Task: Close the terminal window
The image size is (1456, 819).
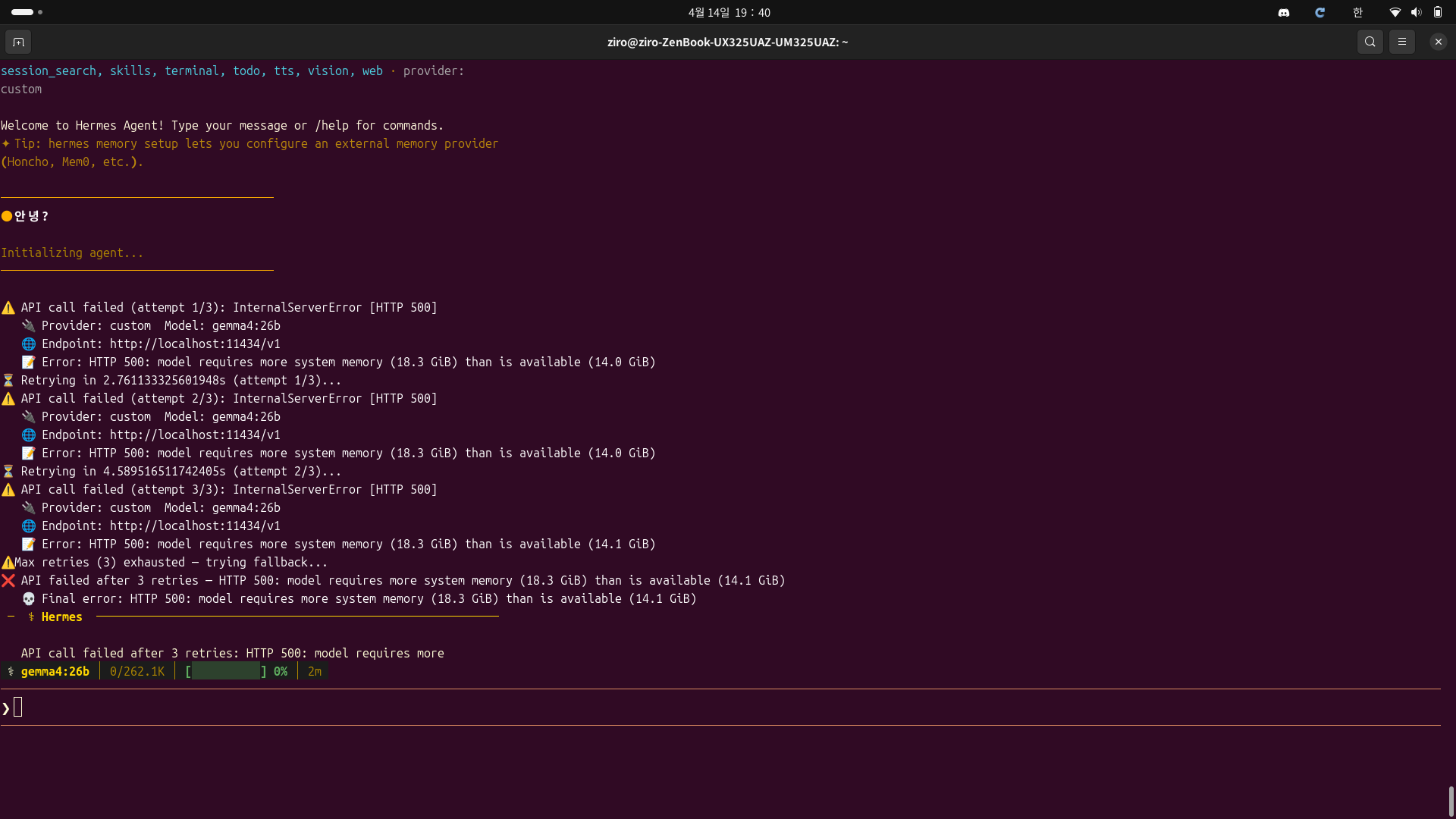Action: (1438, 42)
